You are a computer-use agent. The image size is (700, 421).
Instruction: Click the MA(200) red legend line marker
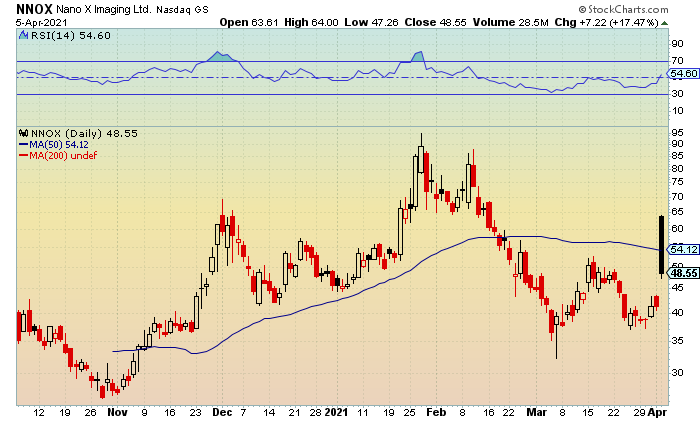23,155
